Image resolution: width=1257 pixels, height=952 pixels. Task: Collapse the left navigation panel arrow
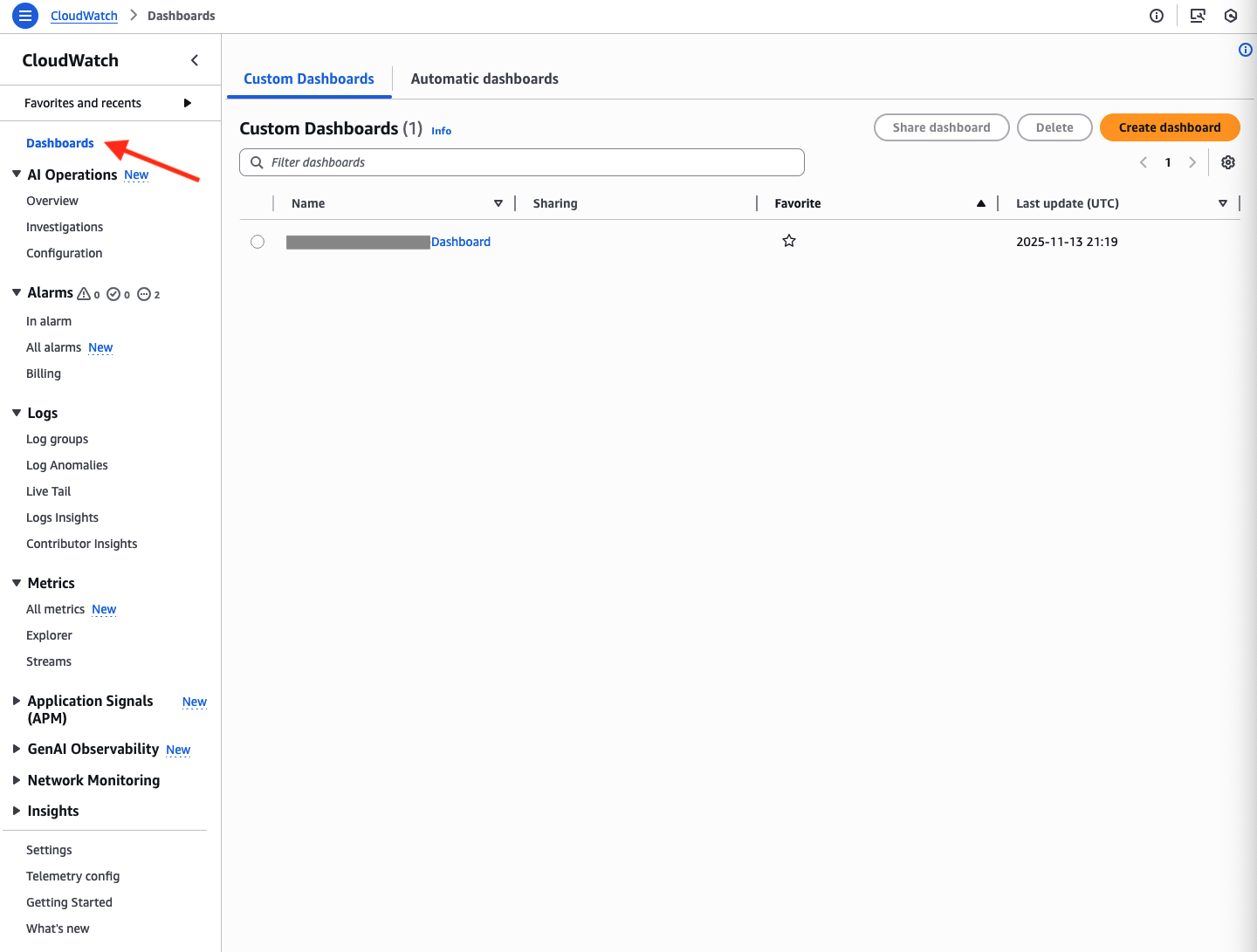click(x=194, y=60)
